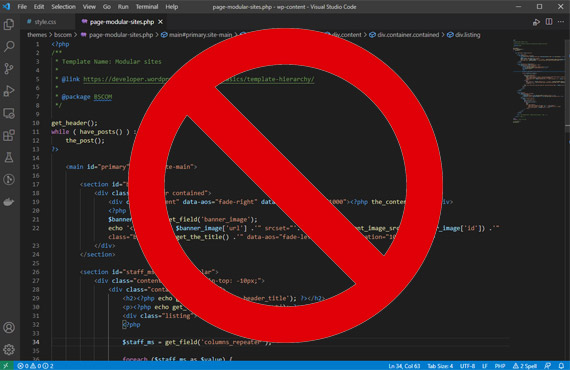Open the Edit menu
570x370 pixels.
click(39, 7)
